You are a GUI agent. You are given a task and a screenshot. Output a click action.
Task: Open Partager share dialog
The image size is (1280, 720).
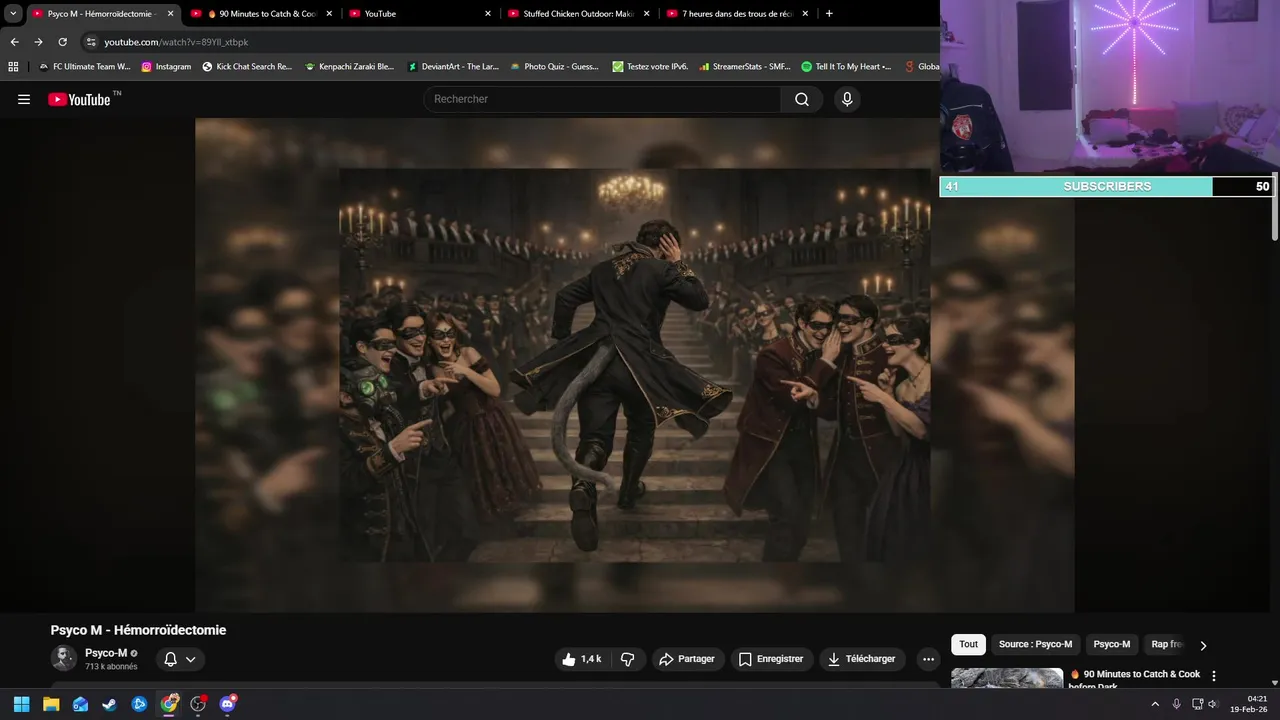tap(687, 659)
